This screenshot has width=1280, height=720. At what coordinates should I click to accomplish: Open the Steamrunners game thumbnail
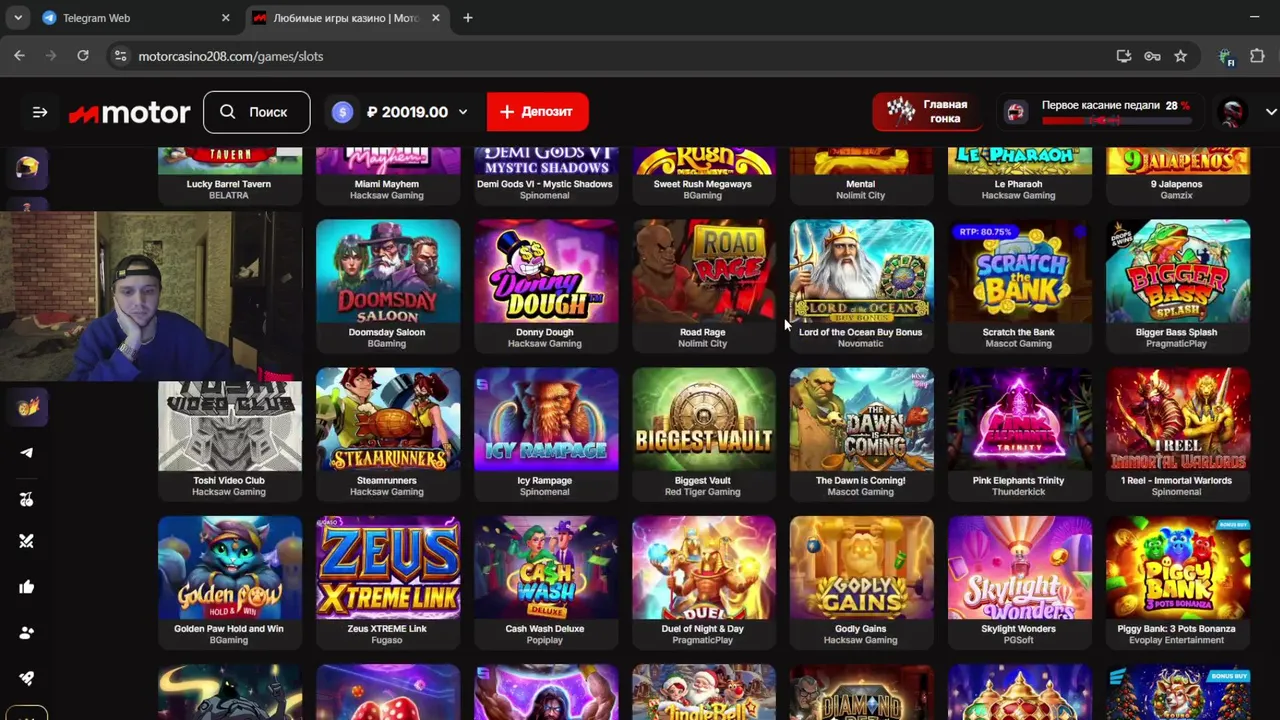388,420
